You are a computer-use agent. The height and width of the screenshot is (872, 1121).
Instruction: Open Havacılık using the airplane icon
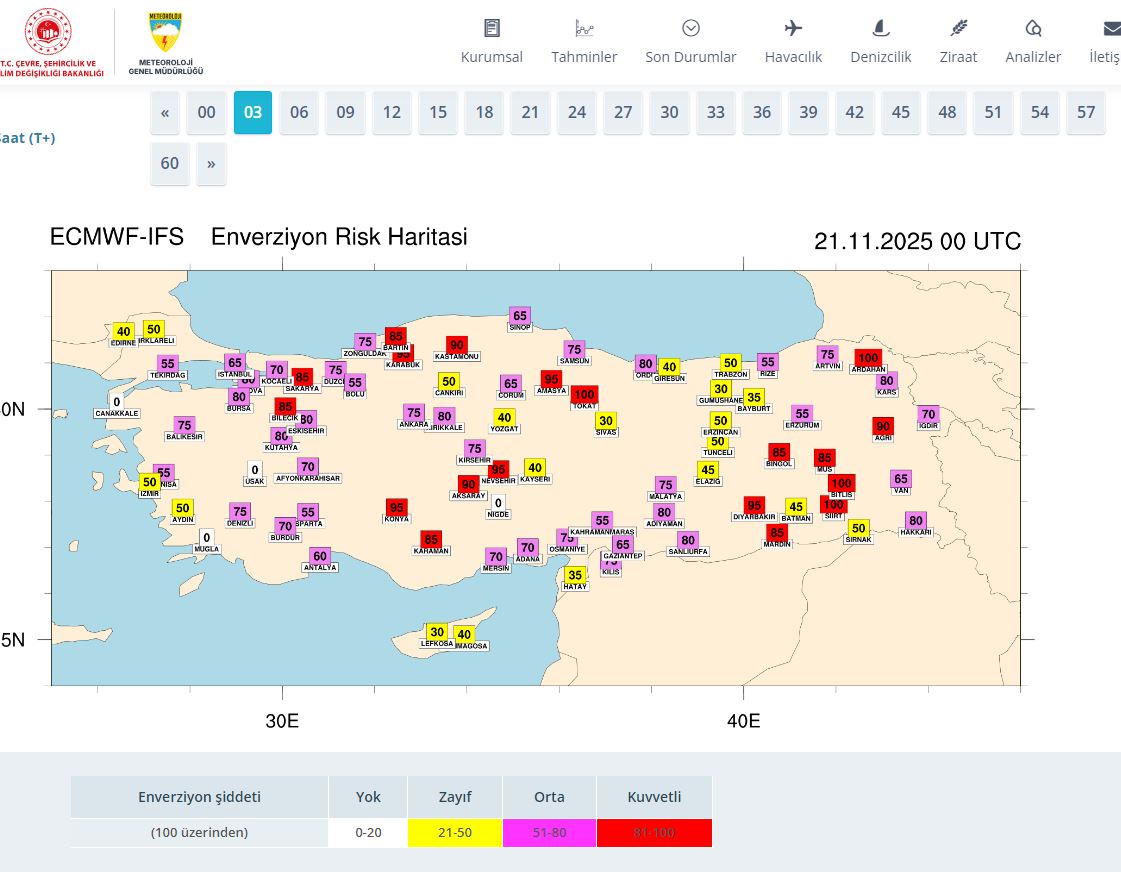[x=793, y=27]
